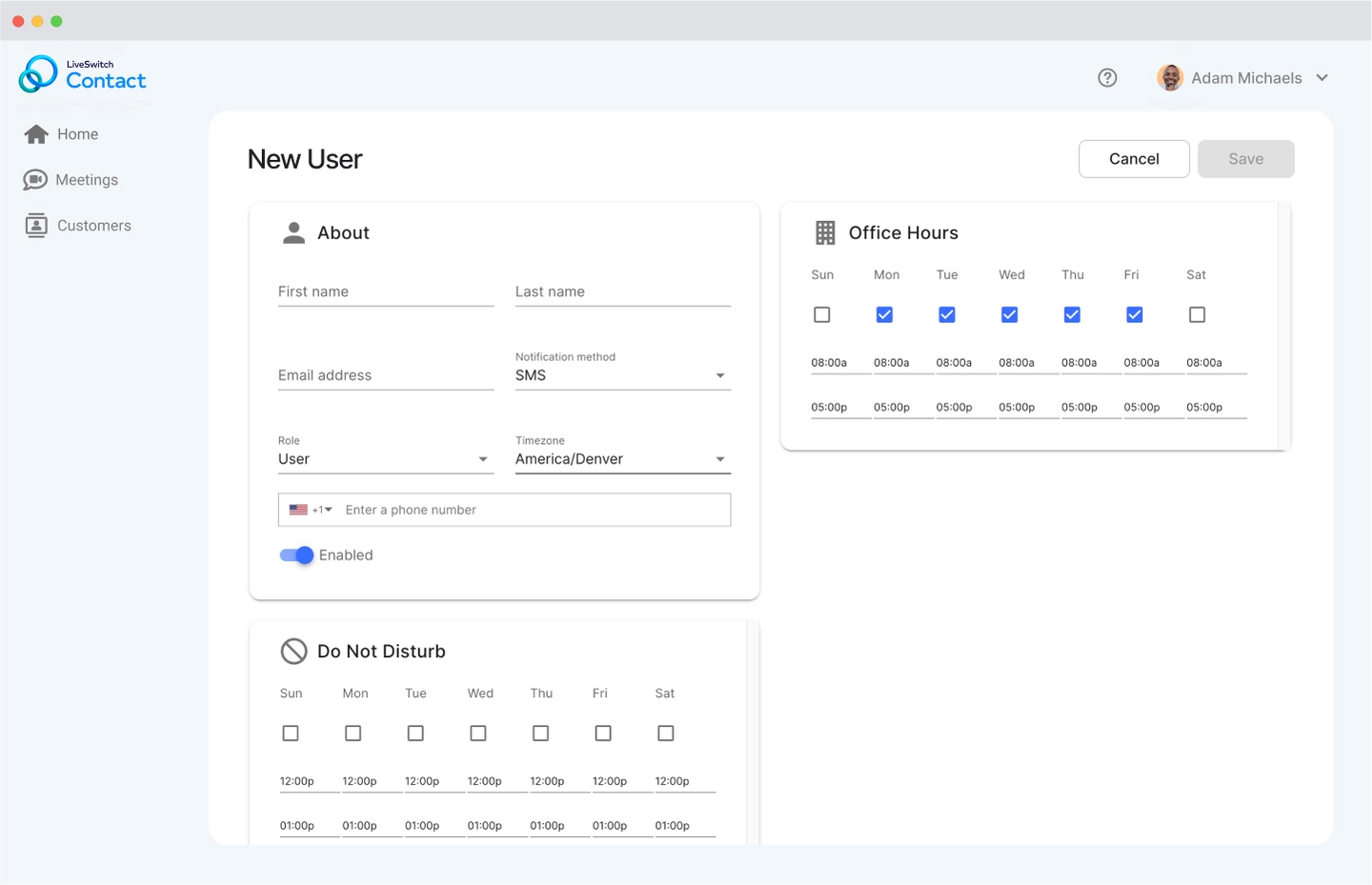The image size is (1372, 885).
Task: Click the Save button
Action: point(1246,159)
